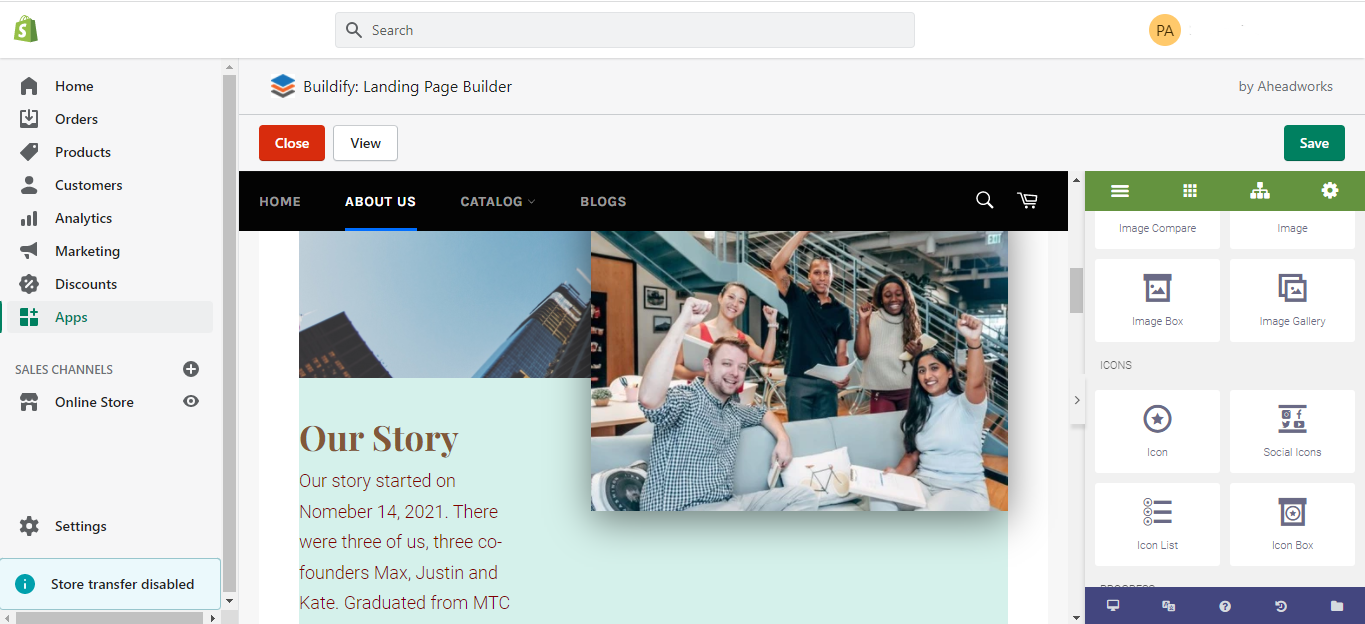Open builder settings gear tab
The height and width of the screenshot is (624, 1365).
pos(1330,190)
